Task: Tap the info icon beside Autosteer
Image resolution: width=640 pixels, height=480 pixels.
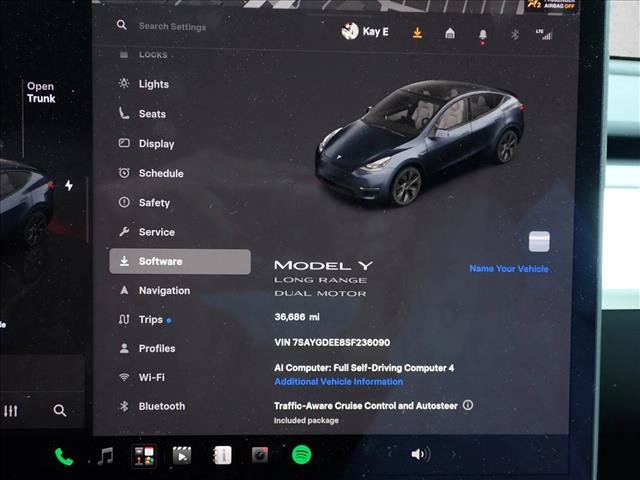Action: (x=468, y=405)
